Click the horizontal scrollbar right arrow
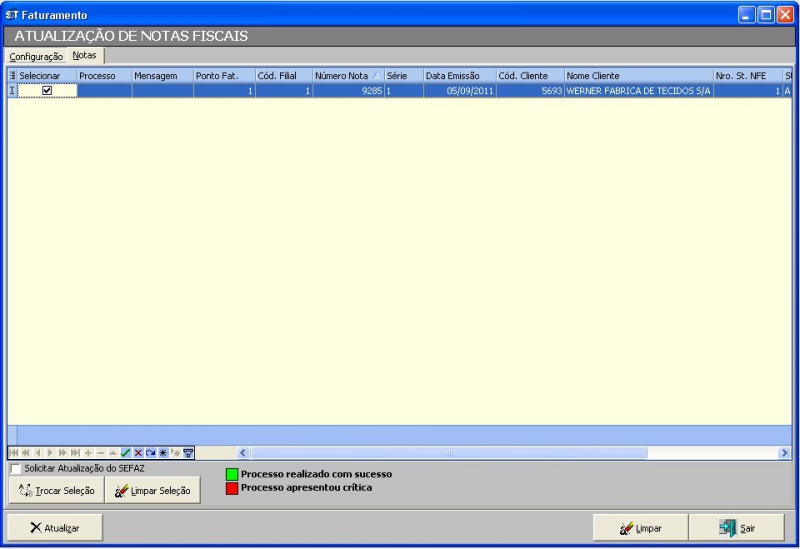The width and height of the screenshot is (800, 549). coord(785,453)
